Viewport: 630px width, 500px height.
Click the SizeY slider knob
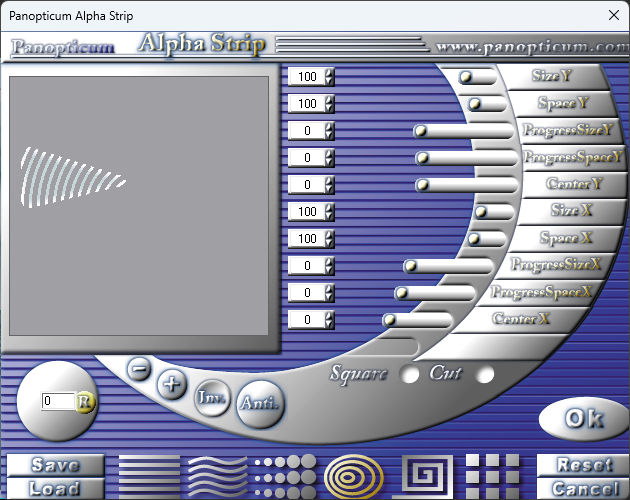click(x=466, y=77)
